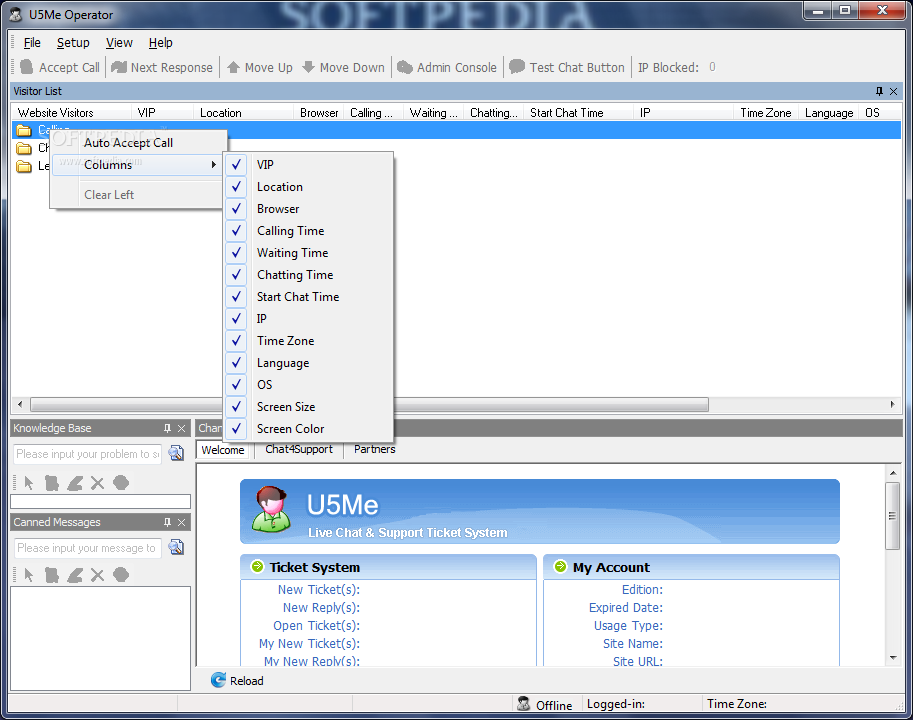Click the Knowledge Base problem input field
The height and width of the screenshot is (720, 913).
point(87,454)
